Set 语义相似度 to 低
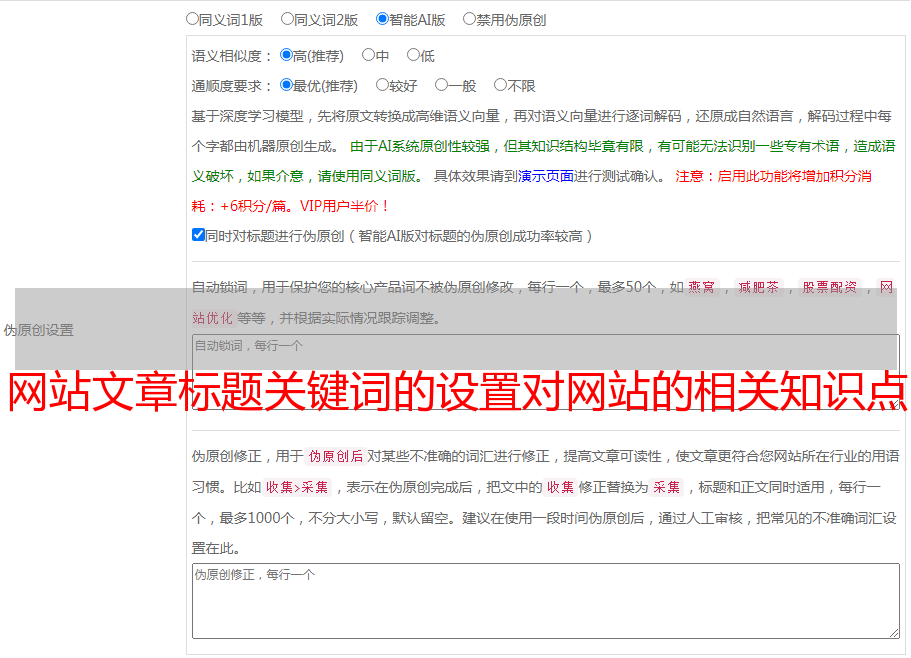Screen dimensions: 911x658 coord(413,55)
